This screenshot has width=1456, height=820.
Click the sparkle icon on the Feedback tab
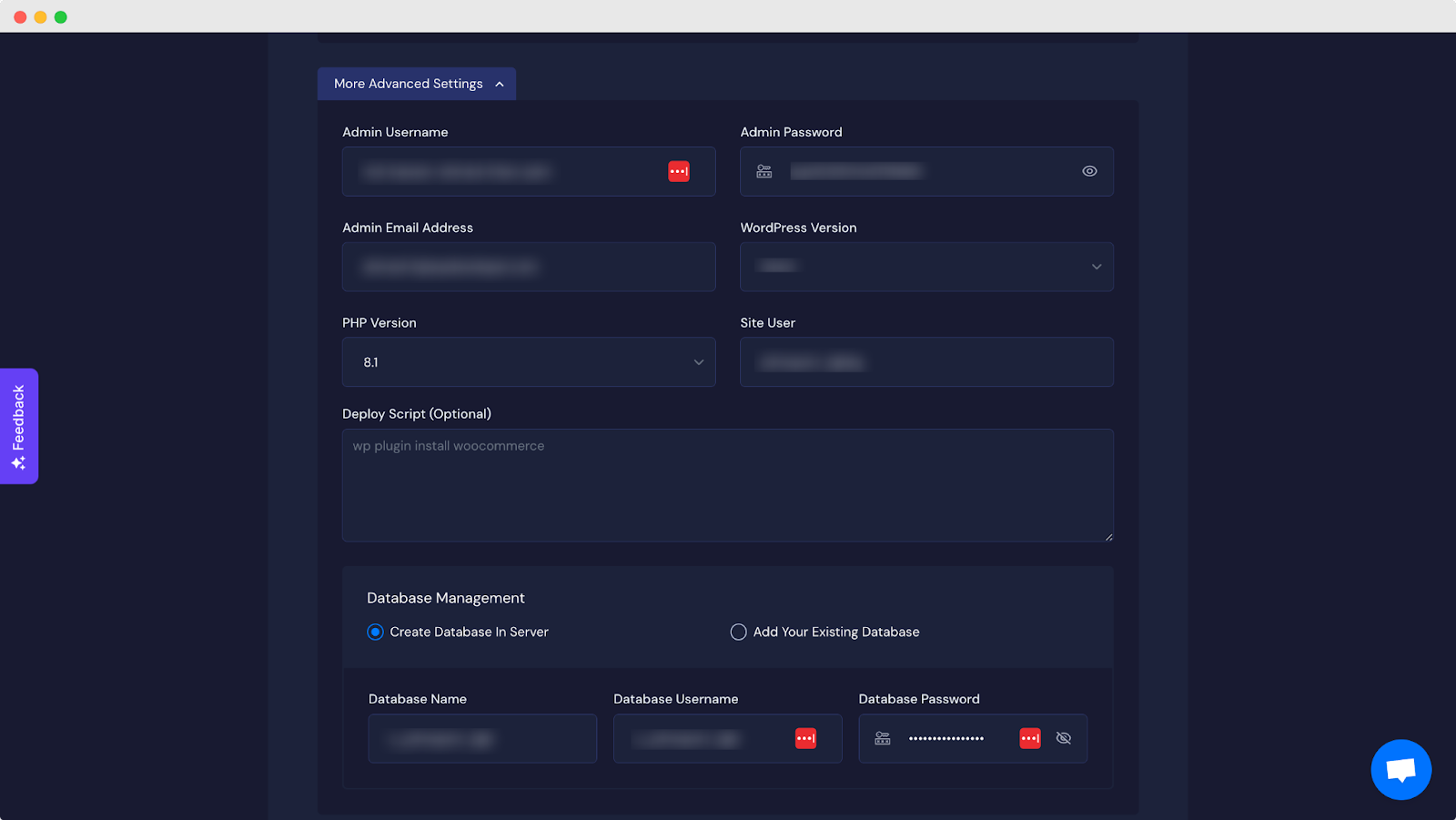coord(19,461)
